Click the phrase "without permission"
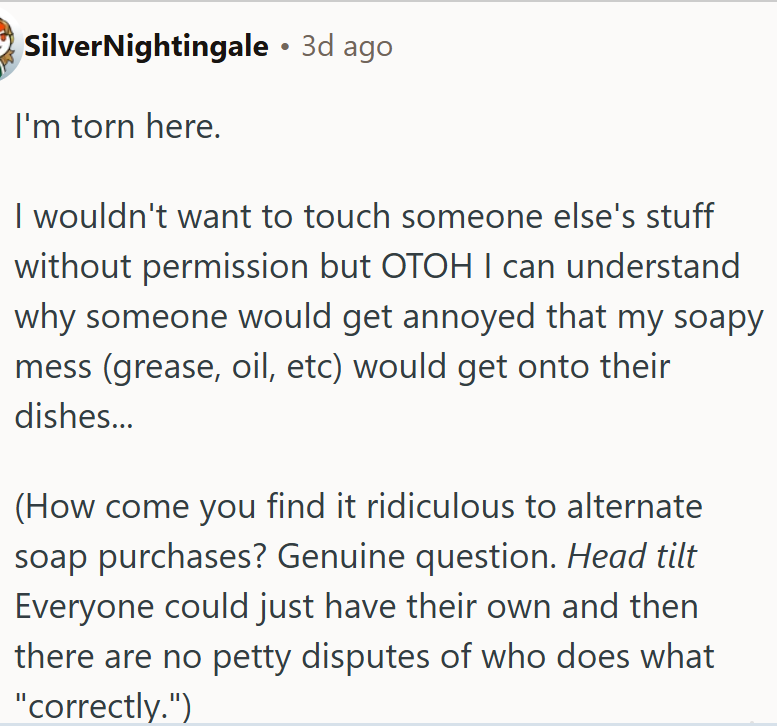Screen dimensions: 777x726 [161, 266]
